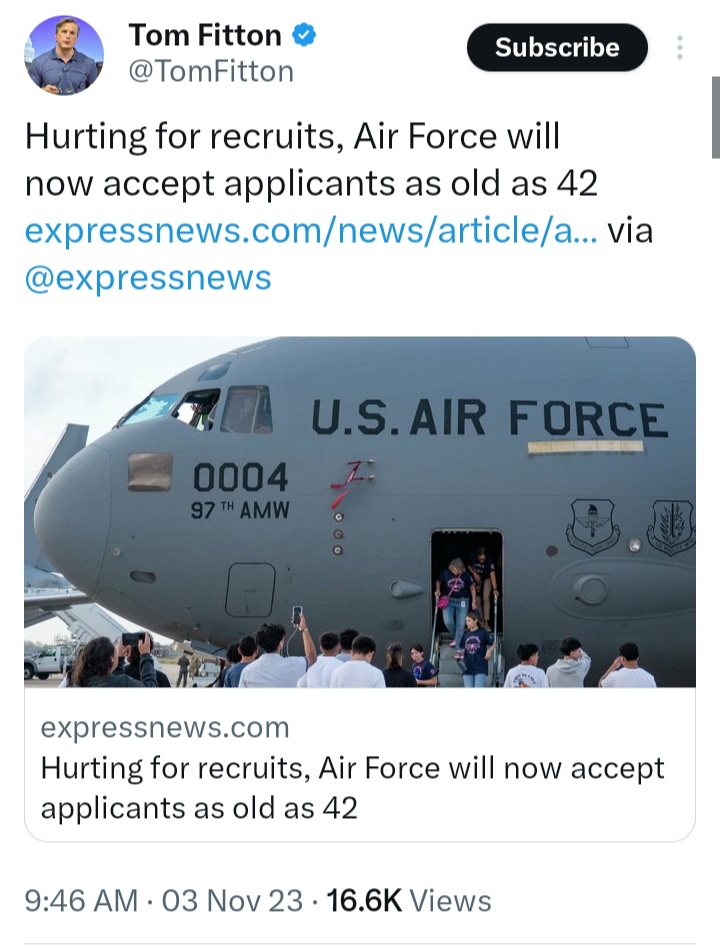Open the U.S. Air Force plane image
720x948 pixels.
(360, 511)
